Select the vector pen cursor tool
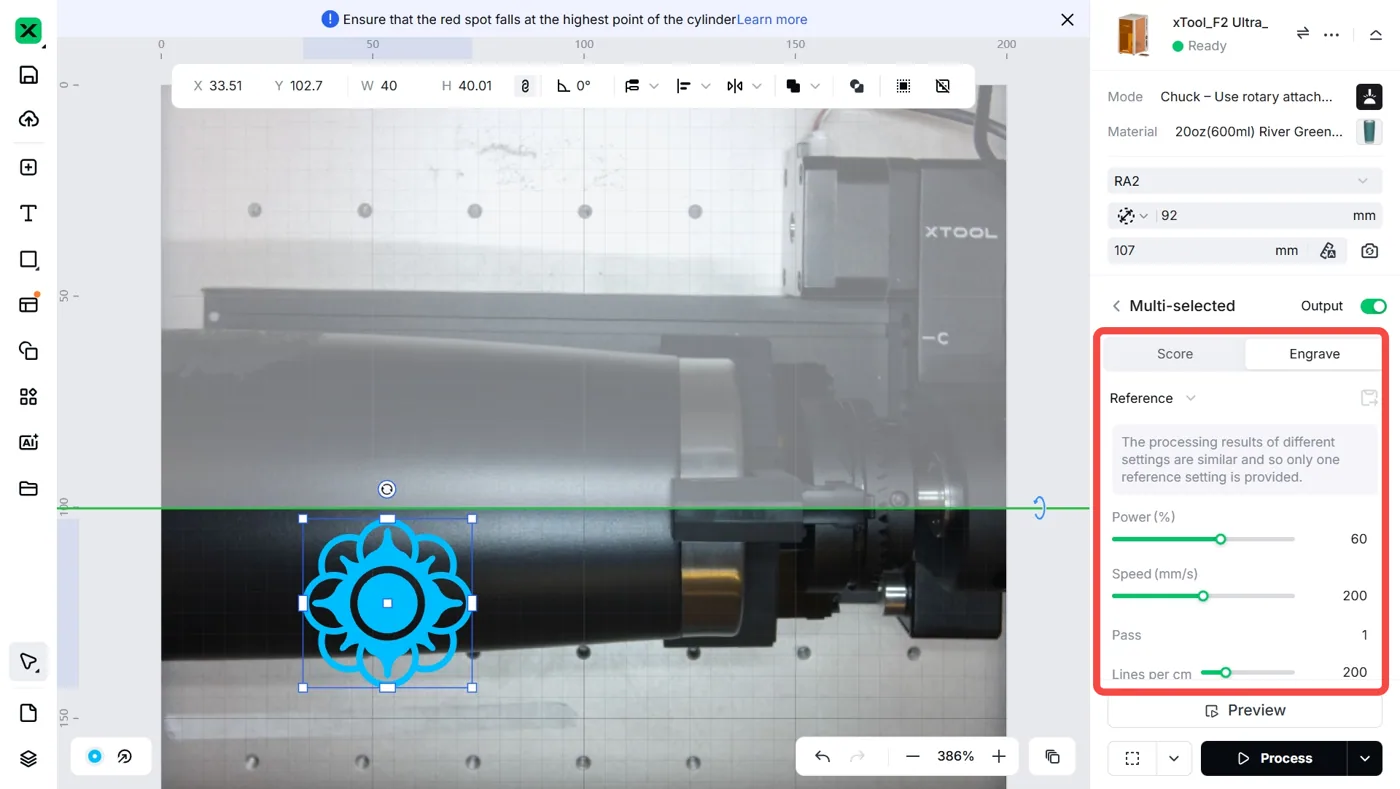The height and width of the screenshot is (789, 1400). 28,662
